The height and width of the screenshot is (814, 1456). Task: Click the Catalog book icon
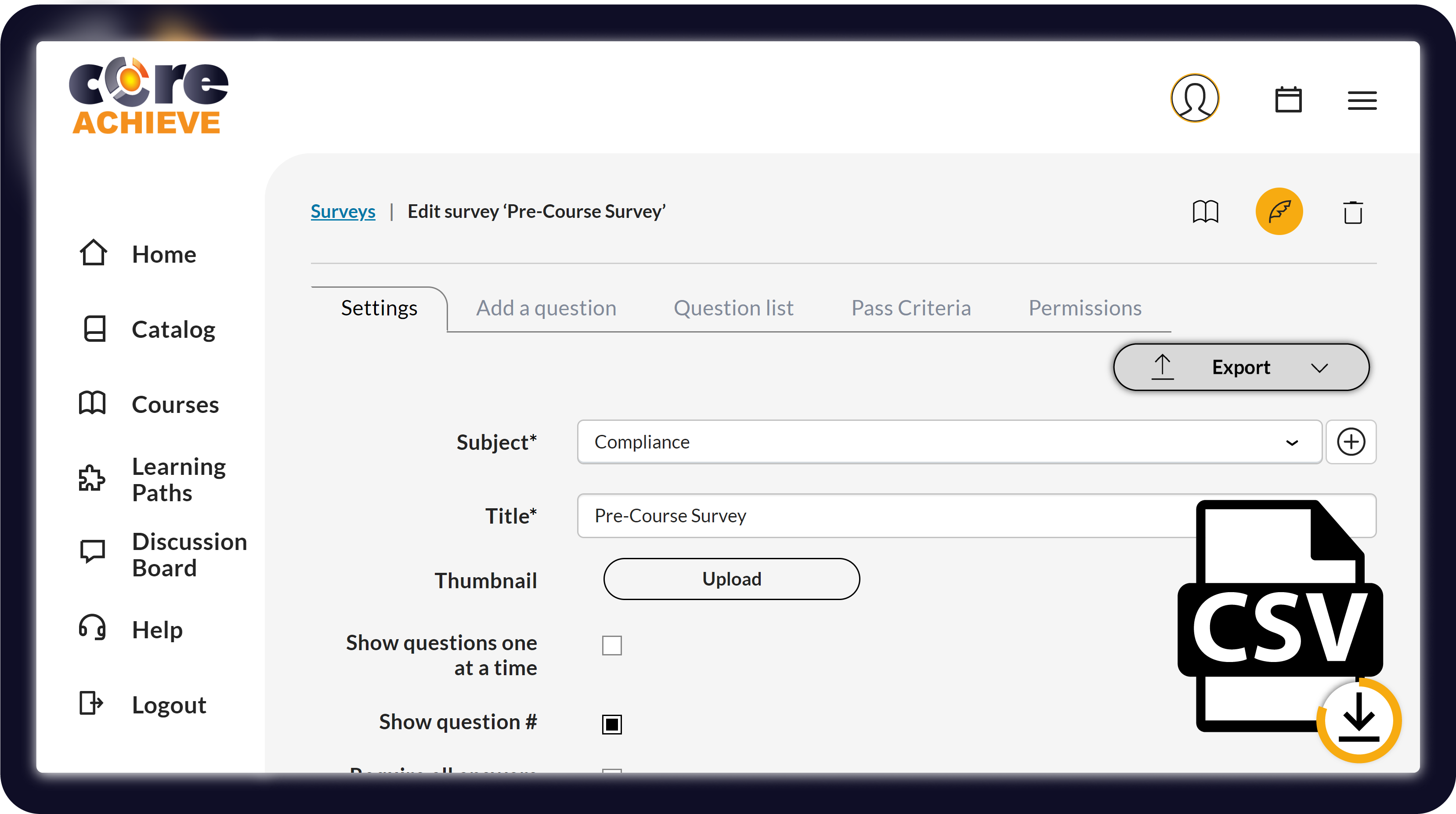94,329
